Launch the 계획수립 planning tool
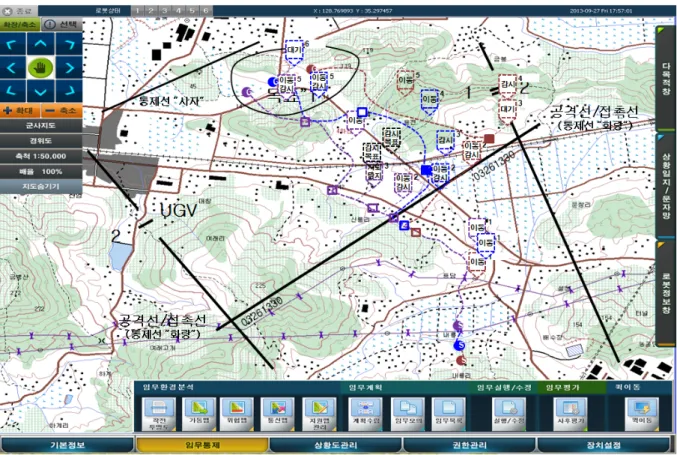This screenshot has height=455, width=677. [x=365, y=414]
